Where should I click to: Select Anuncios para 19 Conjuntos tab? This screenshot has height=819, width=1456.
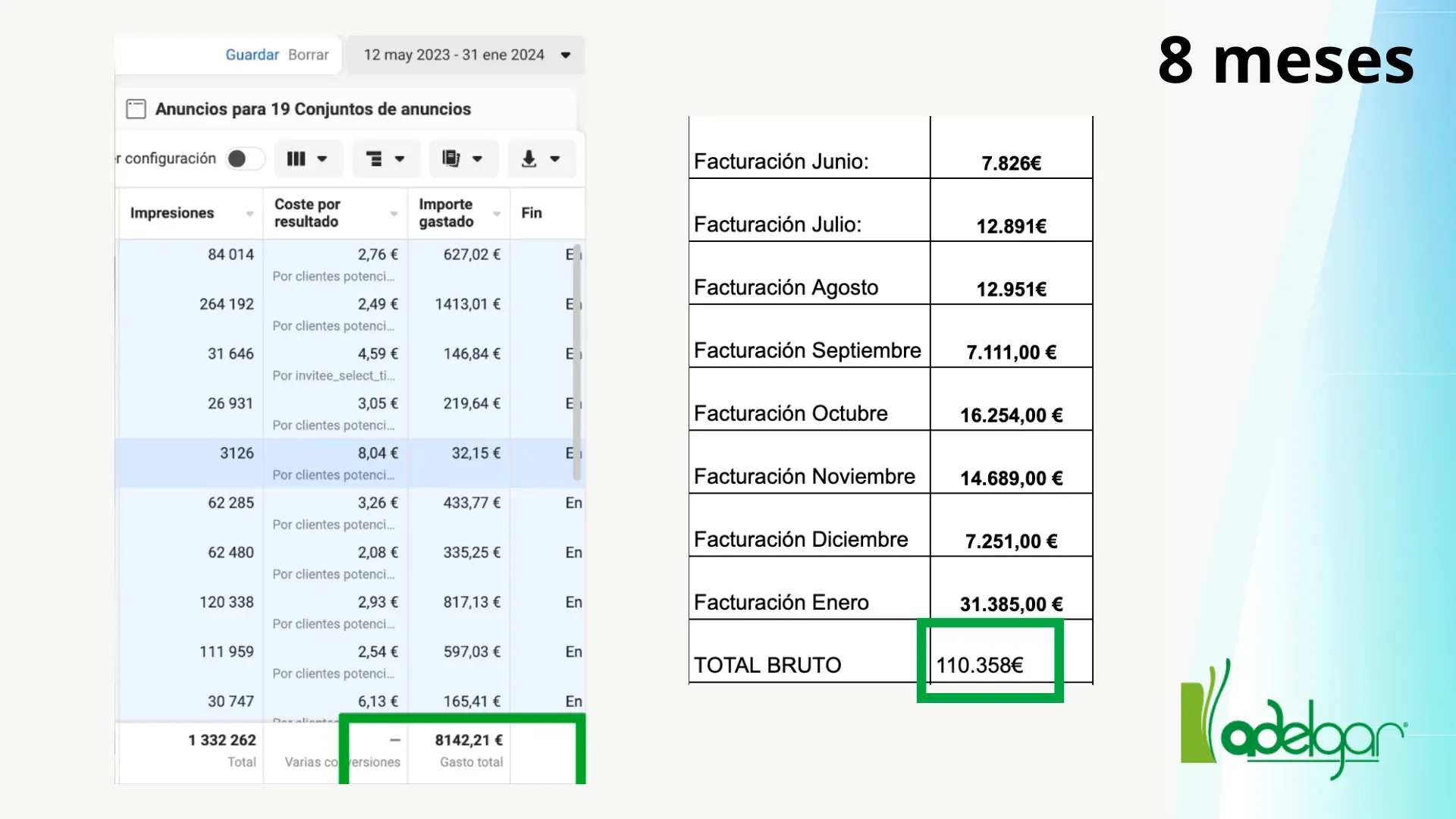click(312, 109)
